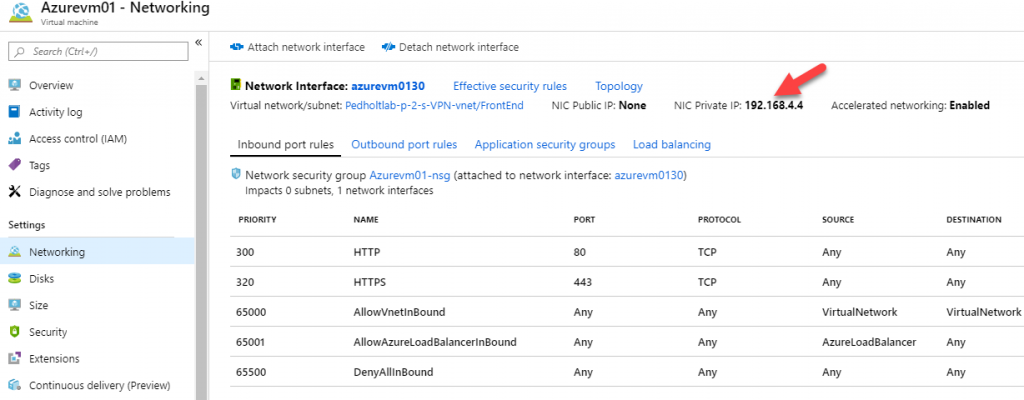The width and height of the screenshot is (1024, 400).
Task: Open Continuous delivery (Preview)
Action: coord(97,385)
